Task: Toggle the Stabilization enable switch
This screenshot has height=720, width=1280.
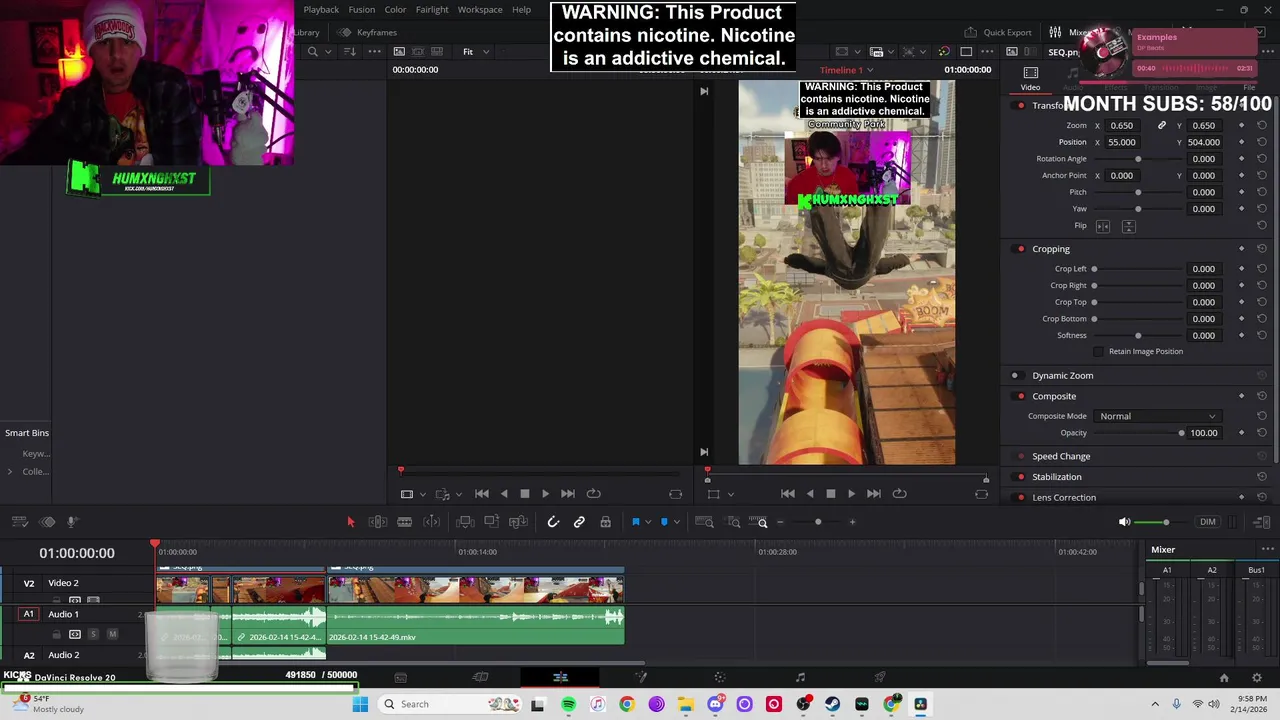Action: [x=1020, y=477]
